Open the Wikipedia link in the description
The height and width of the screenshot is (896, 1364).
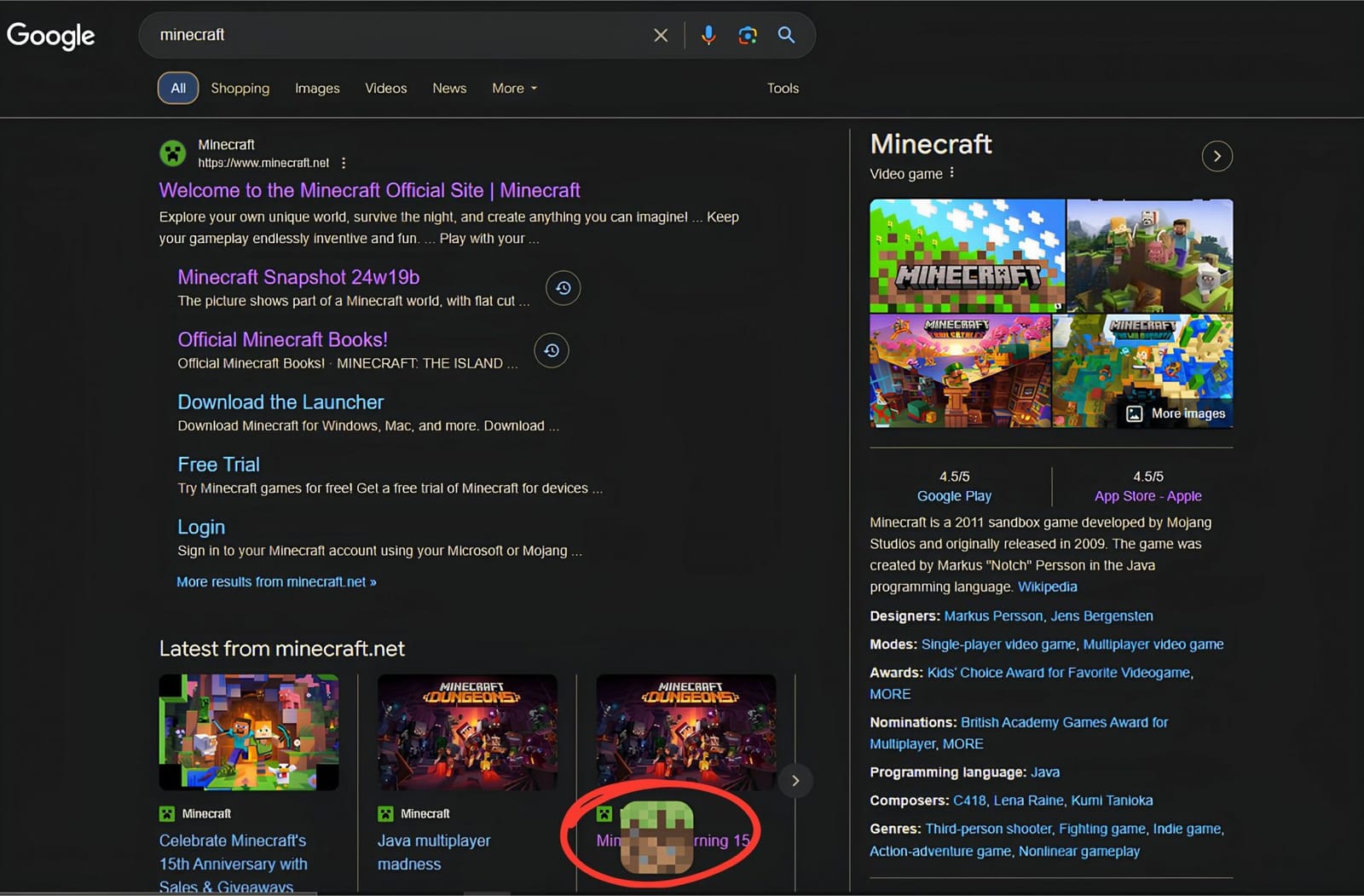pos(1047,587)
